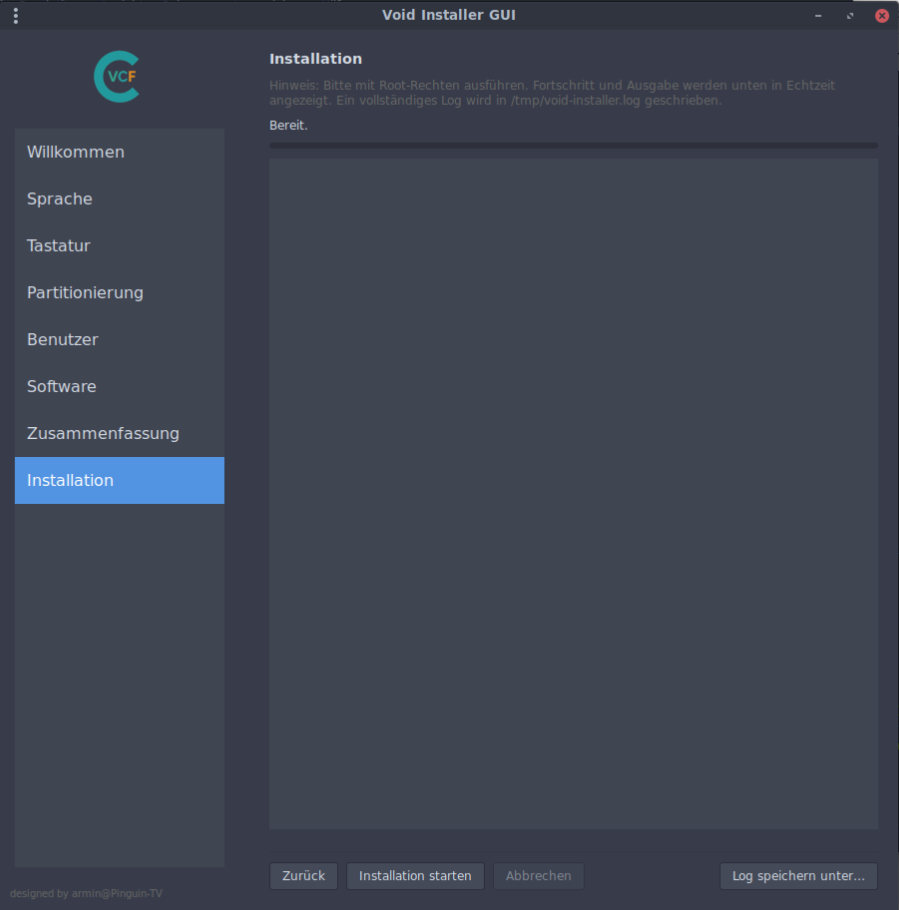
Task: Go to the Willkommen step
Action: (119, 152)
